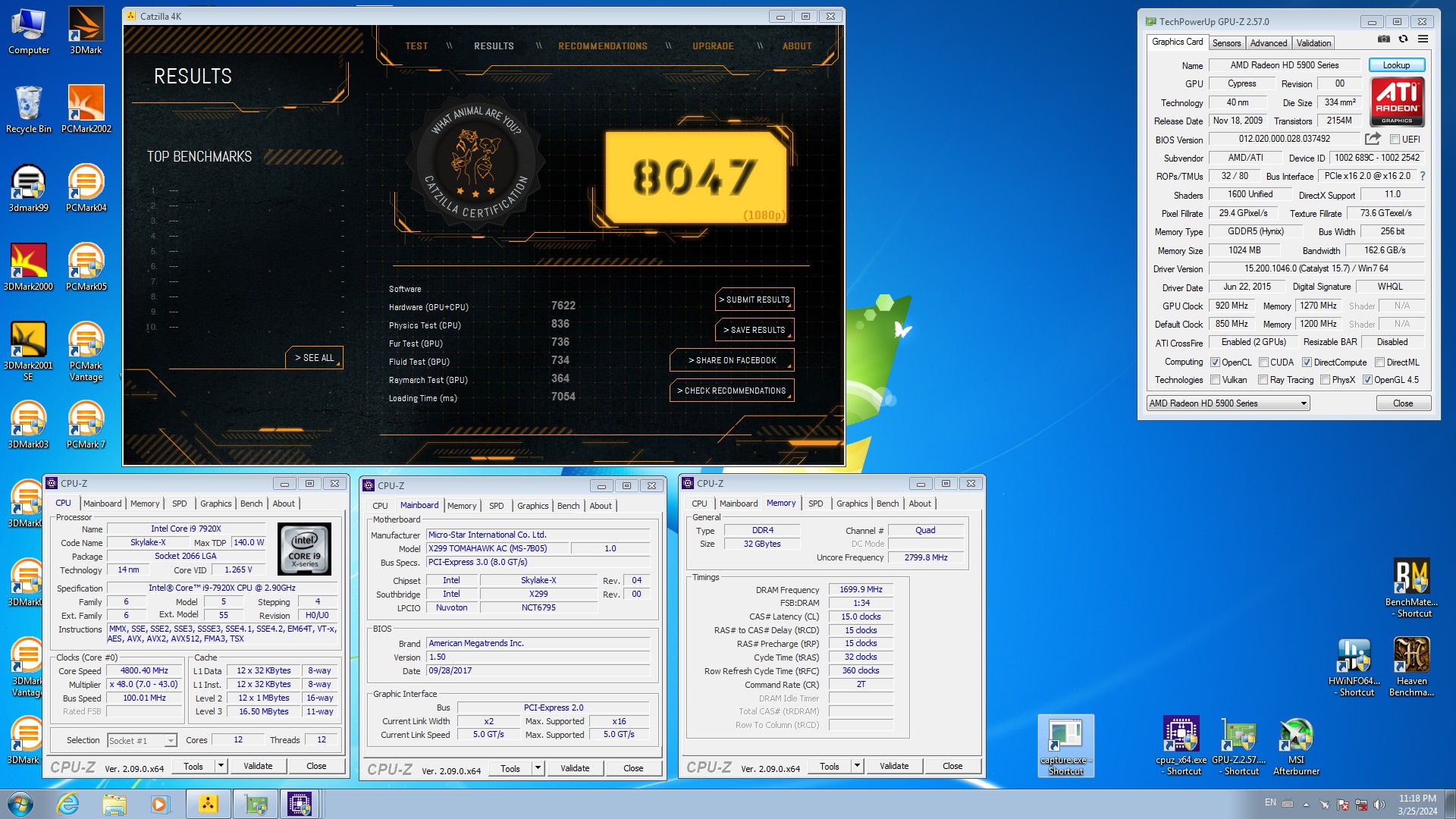1456x819 pixels.
Task: Open the cpuz_x64.exe shortcut
Action: coord(1181,747)
